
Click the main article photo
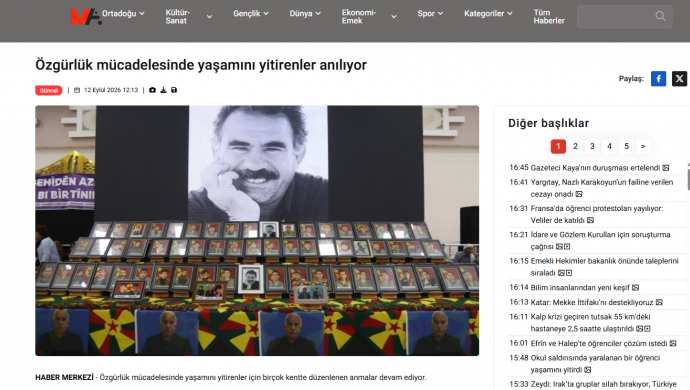tap(257, 231)
